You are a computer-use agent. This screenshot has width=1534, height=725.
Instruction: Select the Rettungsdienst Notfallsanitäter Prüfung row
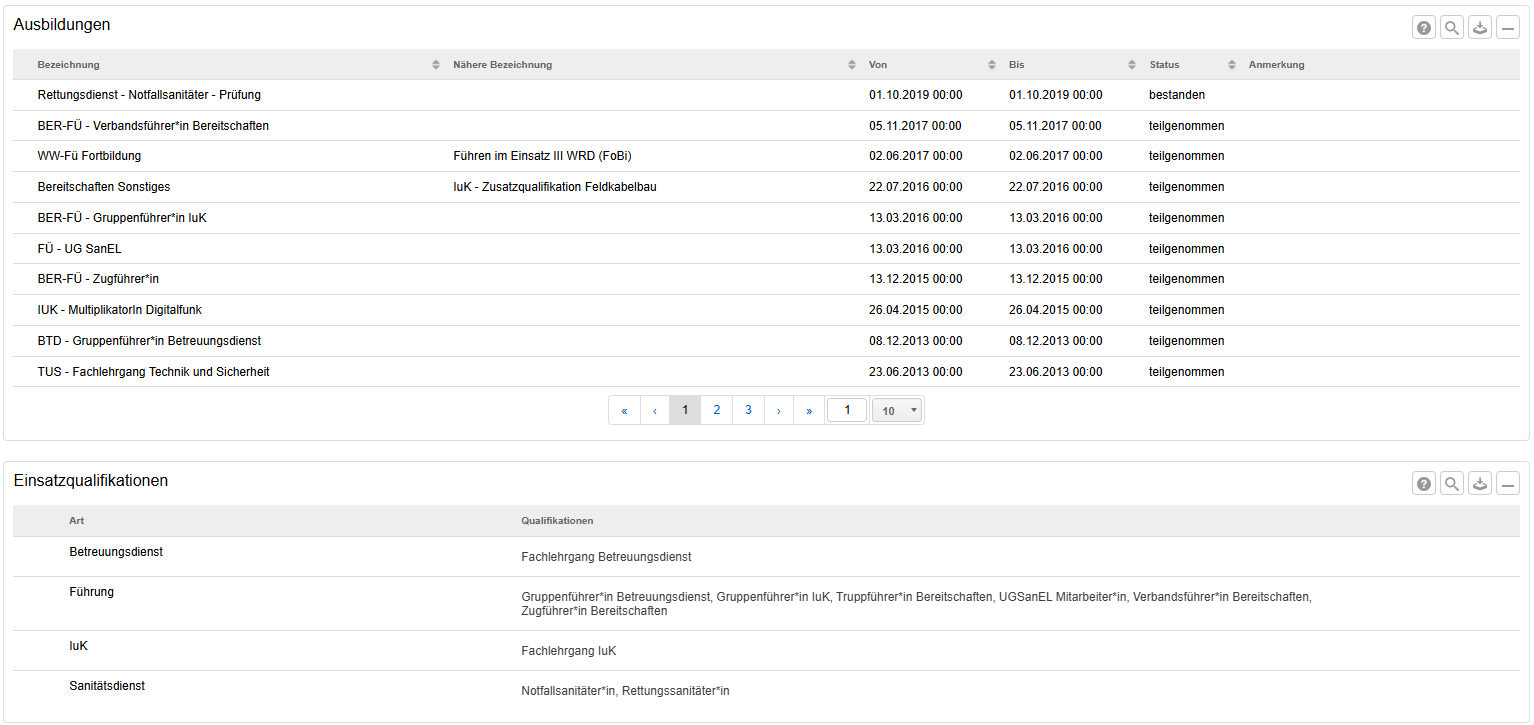(x=149, y=95)
